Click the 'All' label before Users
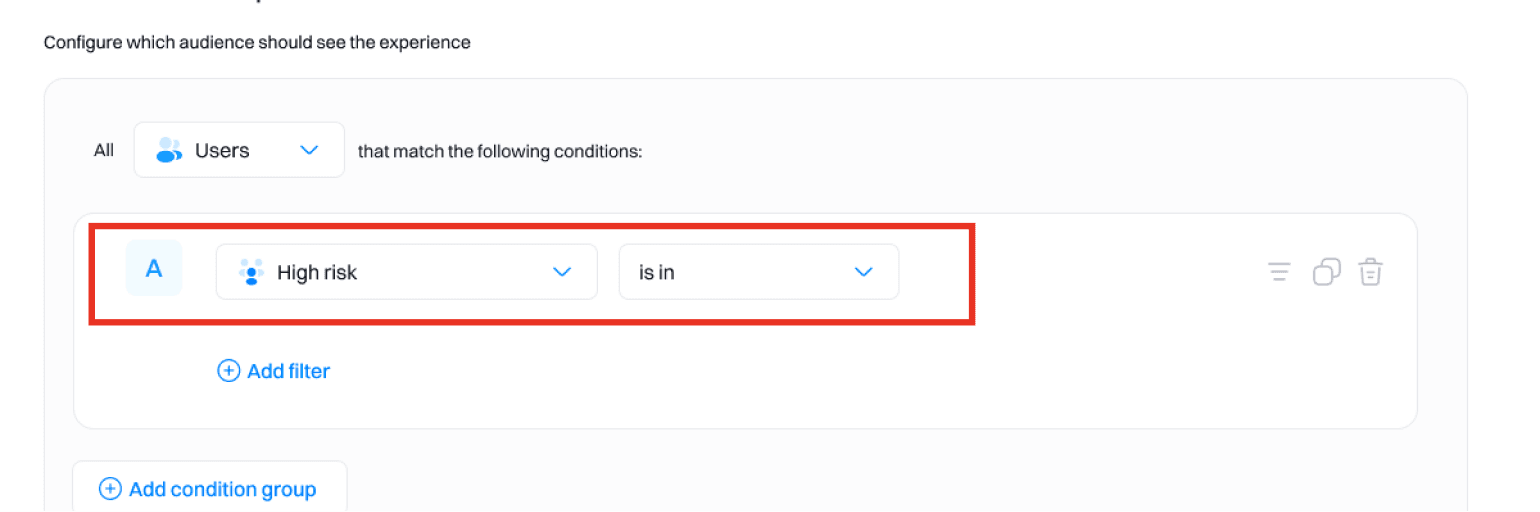This screenshot has width=1540, height=512. click(104, 151)
